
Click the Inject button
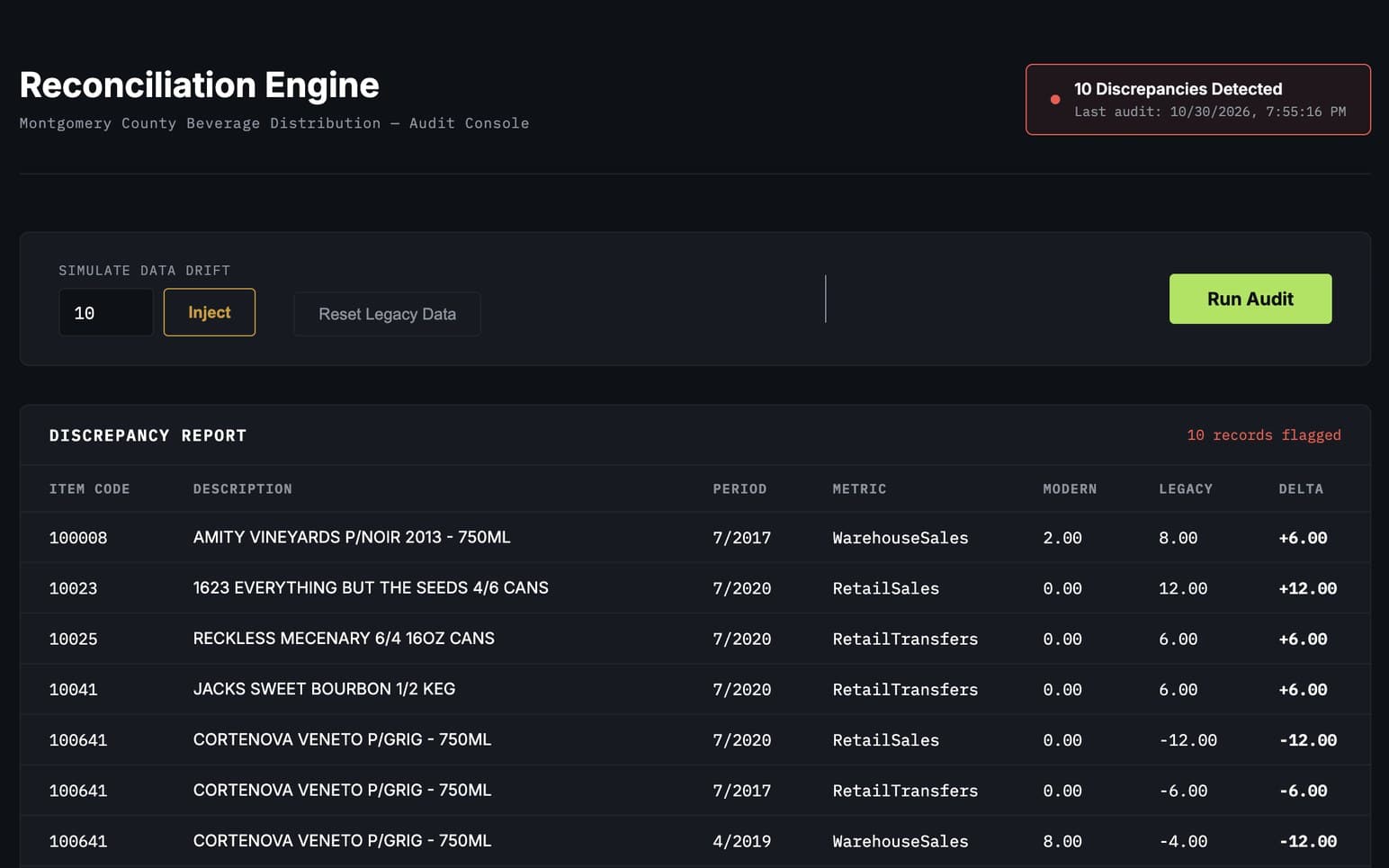210,312
